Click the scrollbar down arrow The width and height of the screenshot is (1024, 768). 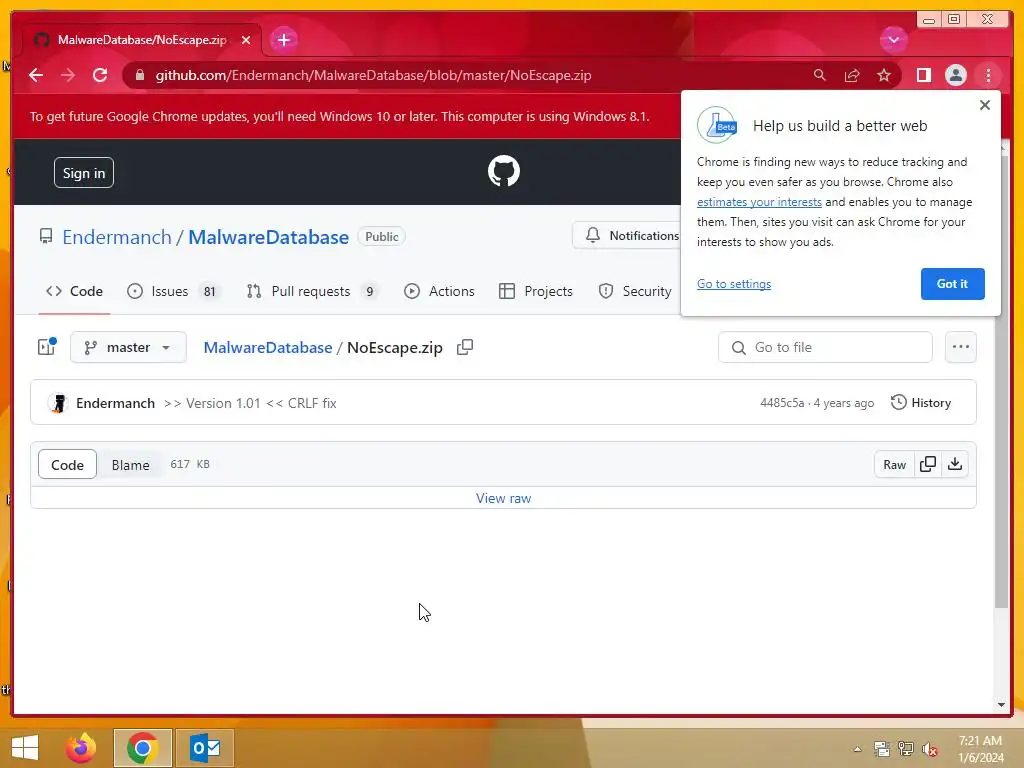pos(1001,705)
